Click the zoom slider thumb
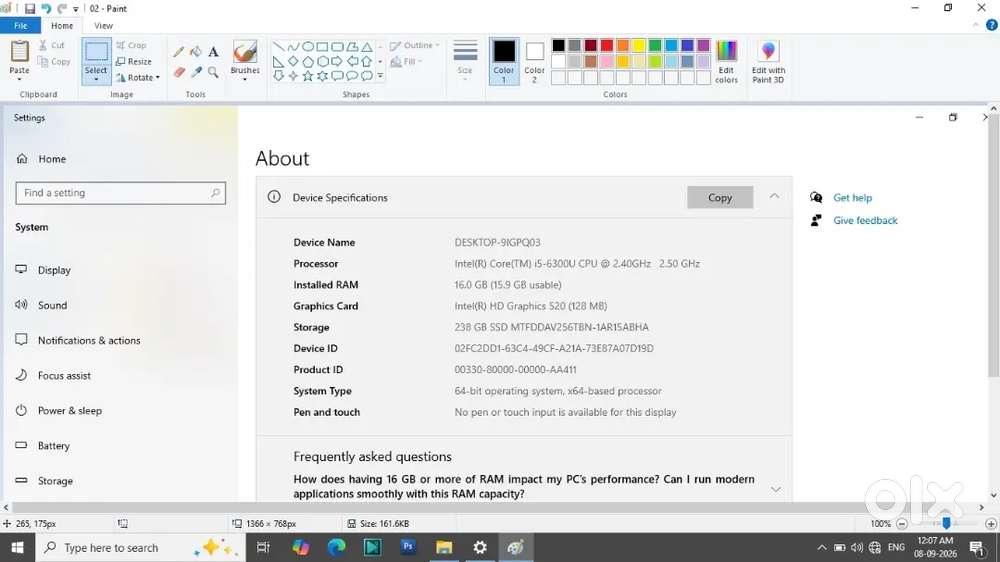Image resolution: width=1000 pixels, height=562 pixels. (x=946, y=524)
